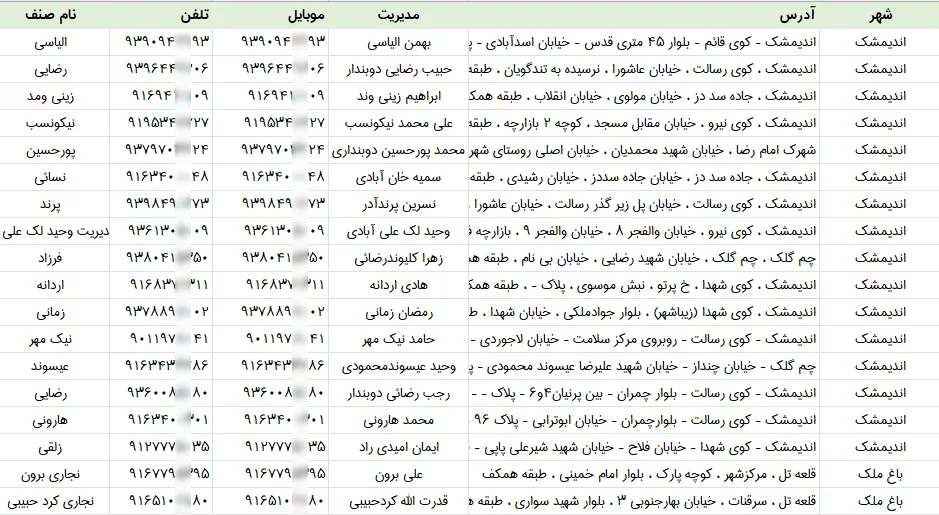Select guild name cell پرند
Viewport: 939px width, 515px height.
point(54,204)
